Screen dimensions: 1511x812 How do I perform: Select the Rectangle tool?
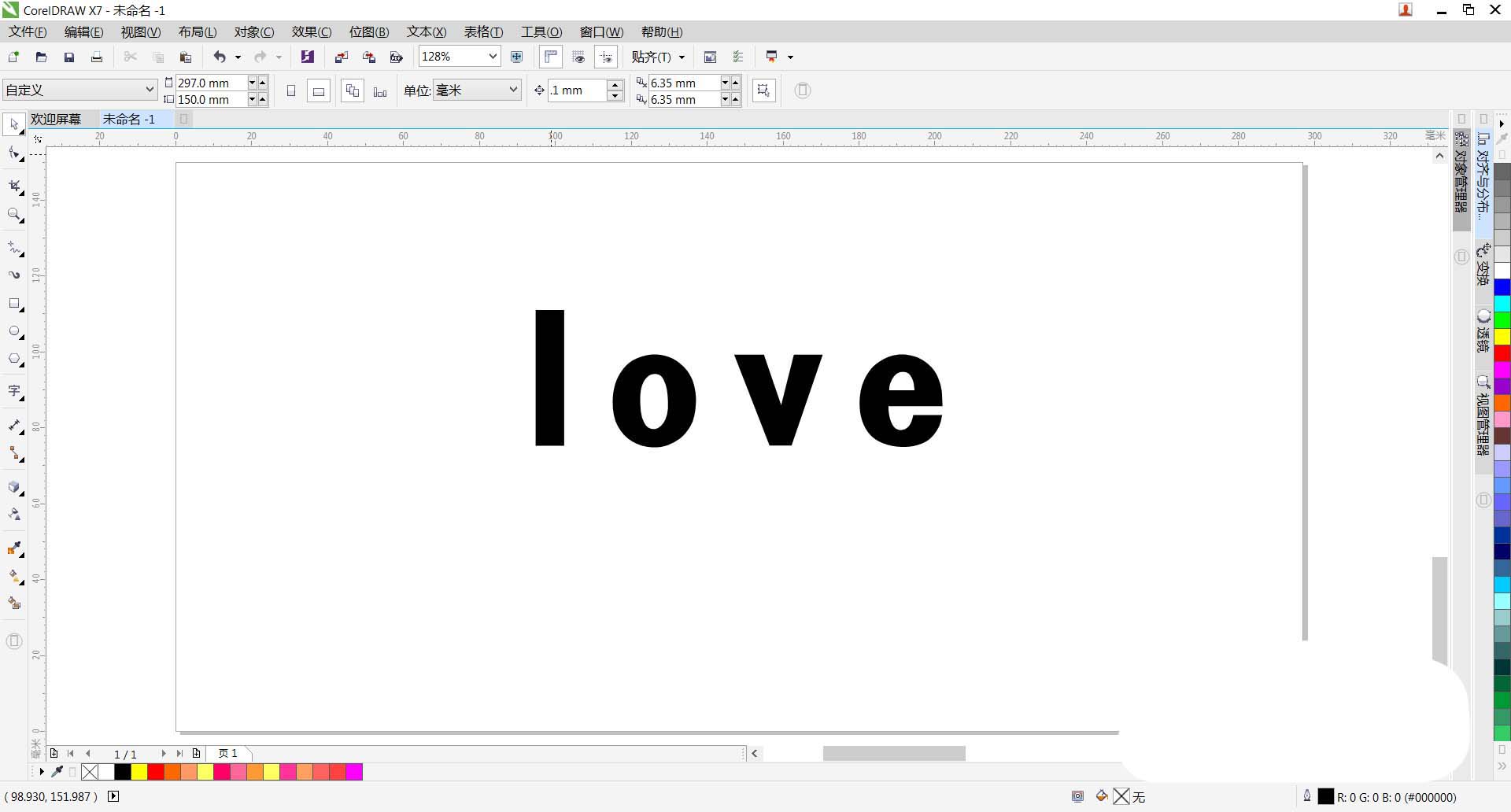tap(14, 304)
